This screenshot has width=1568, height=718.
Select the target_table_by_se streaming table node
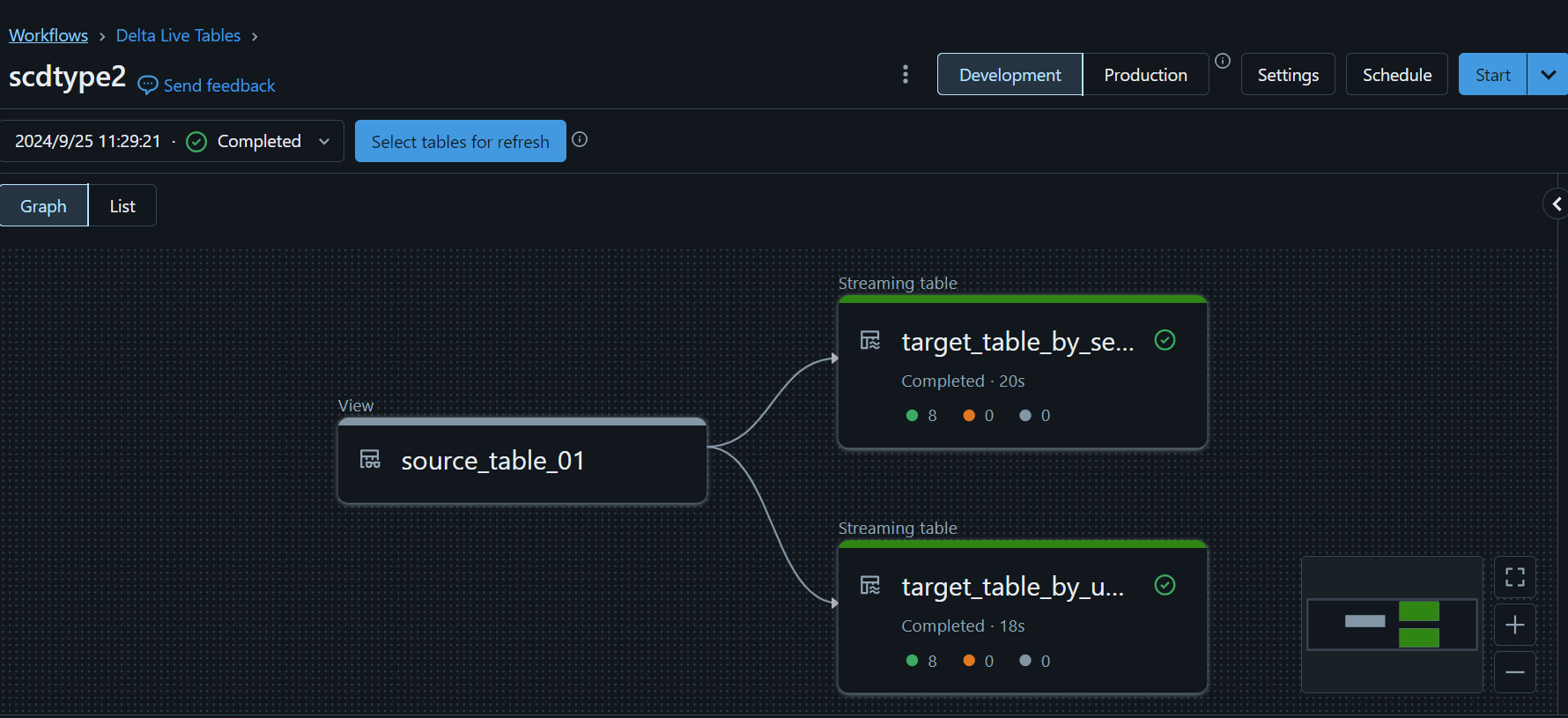[x=1023, y=373]
